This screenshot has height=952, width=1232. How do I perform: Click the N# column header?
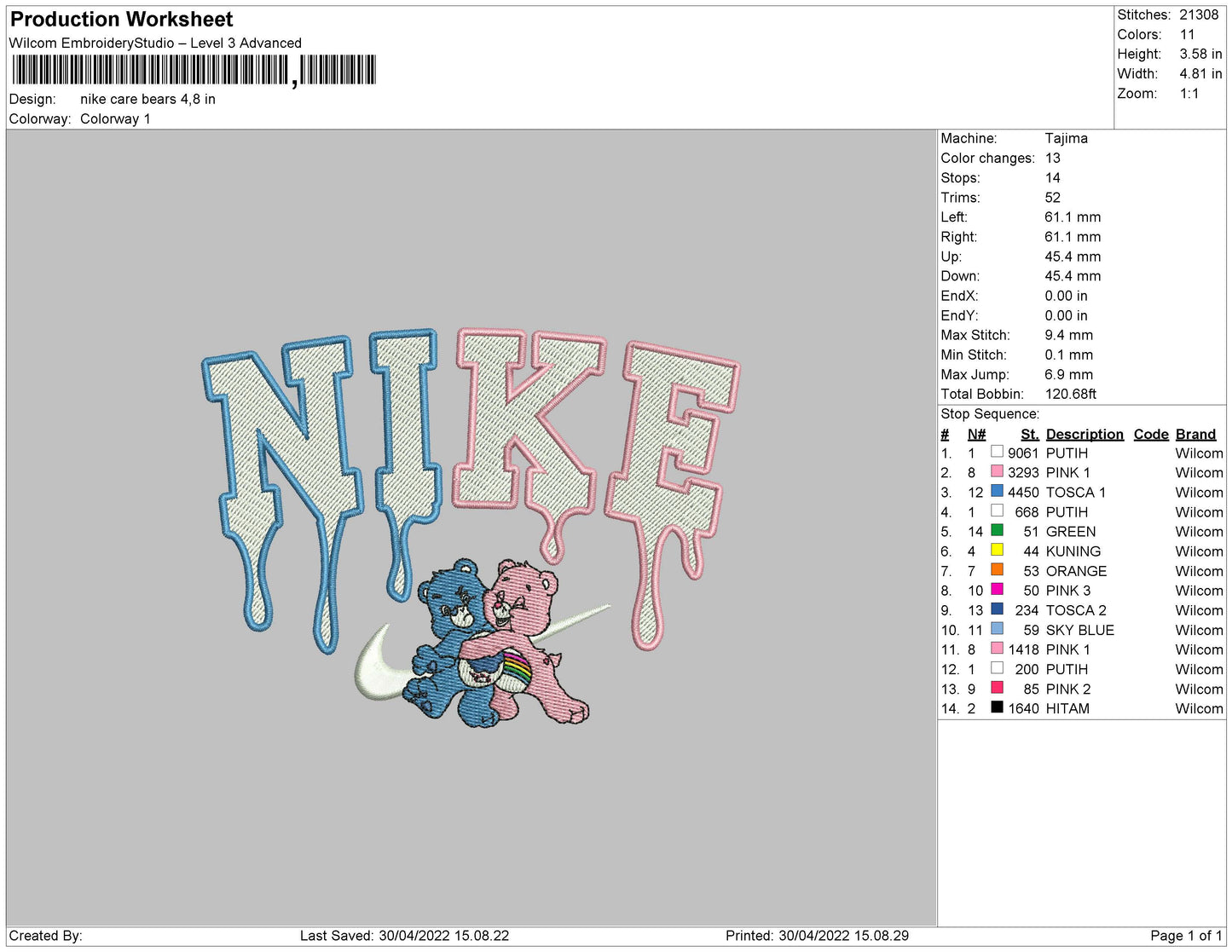(x=976, y=434)
